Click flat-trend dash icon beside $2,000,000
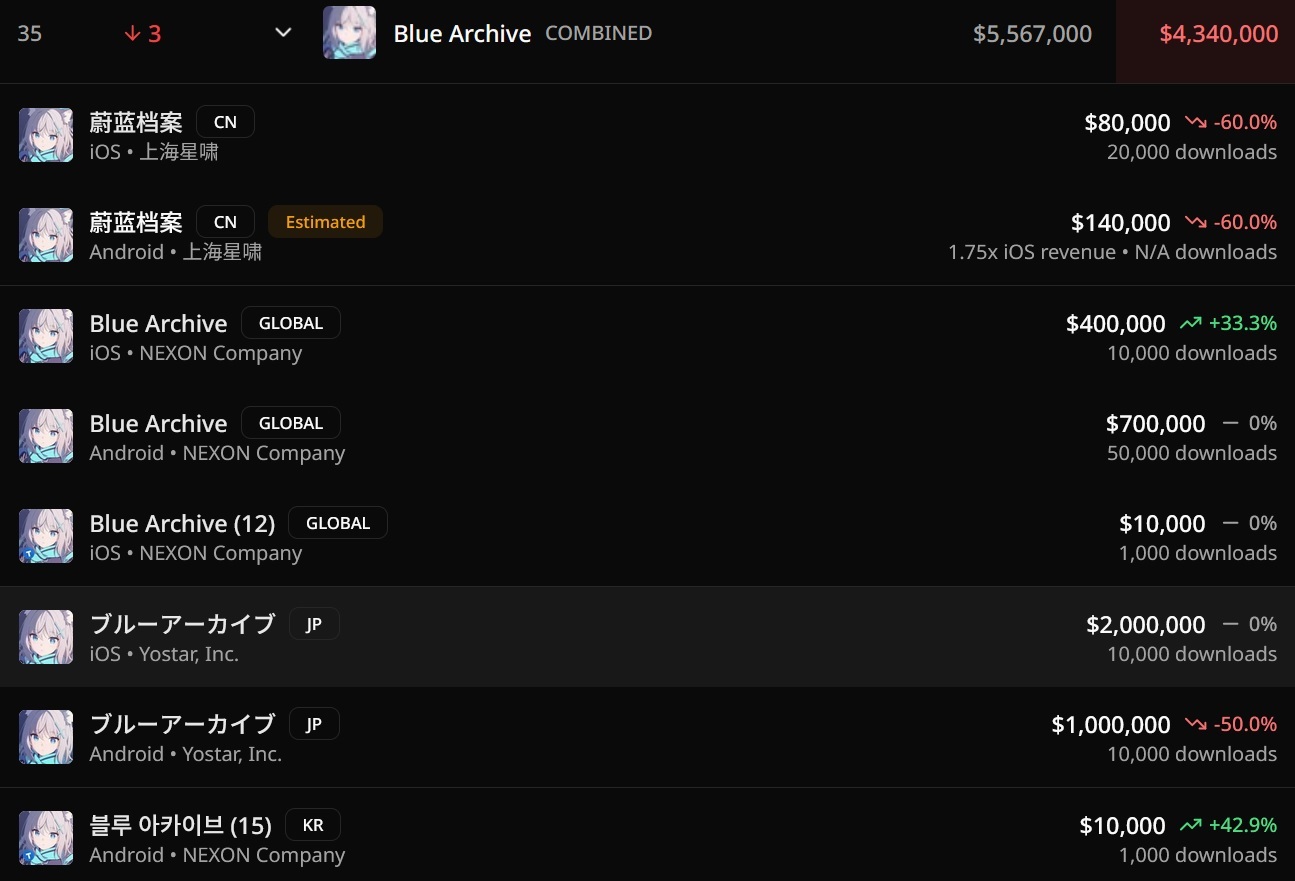Screen dimensions: 1295x881 1231,624
